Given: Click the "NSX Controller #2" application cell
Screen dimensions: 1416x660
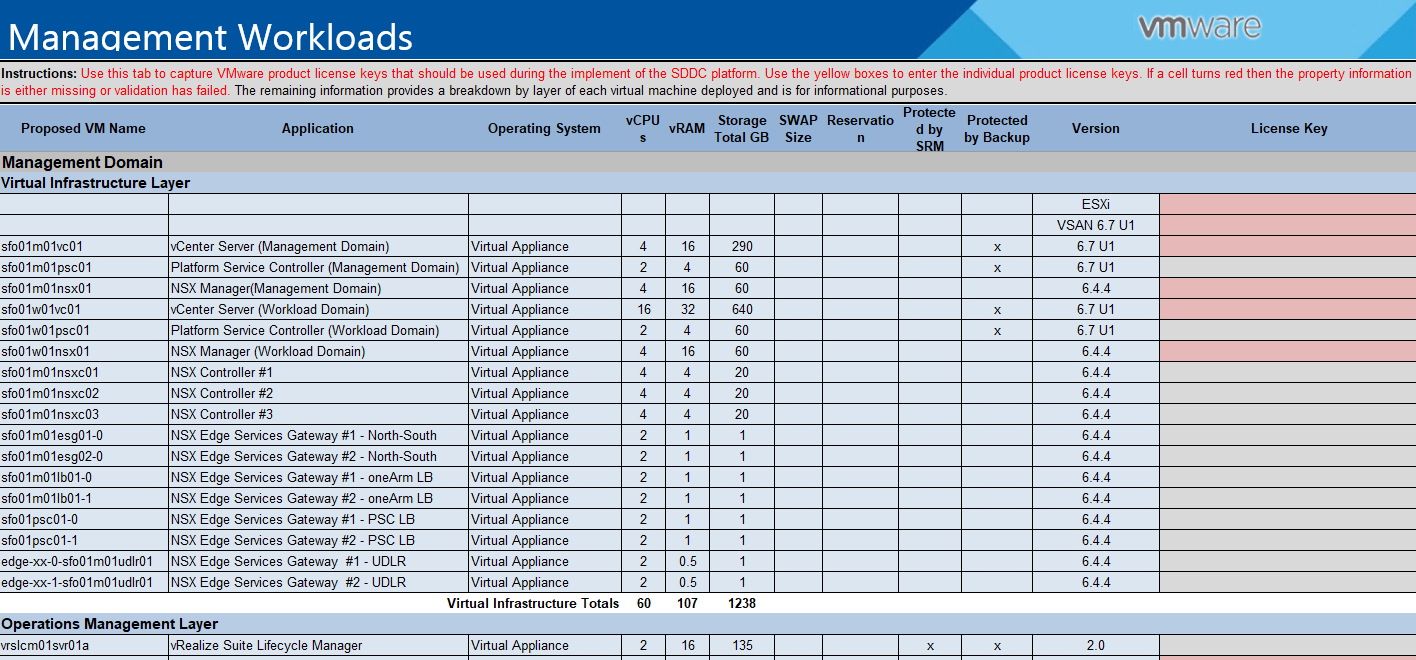Looking at the screenshot, I should 318,393.
